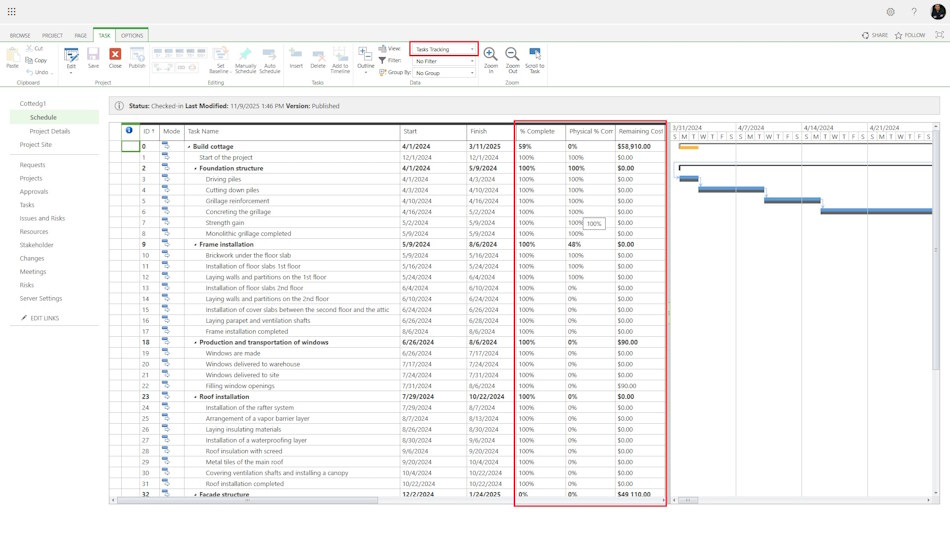The height and width of the screenshot is (534, 950).
Task: Click the red Close project icon
Action: (115, 54)
